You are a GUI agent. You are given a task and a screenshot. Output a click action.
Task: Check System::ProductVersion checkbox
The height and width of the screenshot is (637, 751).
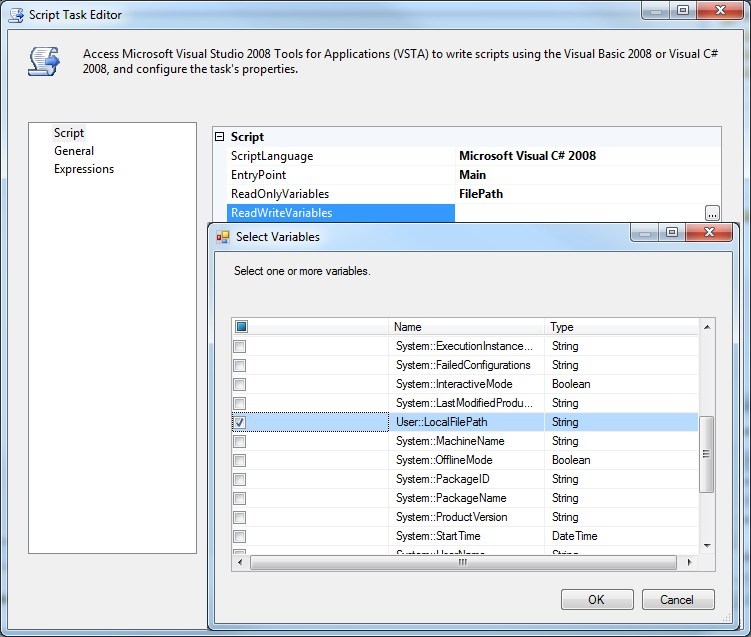[239, 517]
